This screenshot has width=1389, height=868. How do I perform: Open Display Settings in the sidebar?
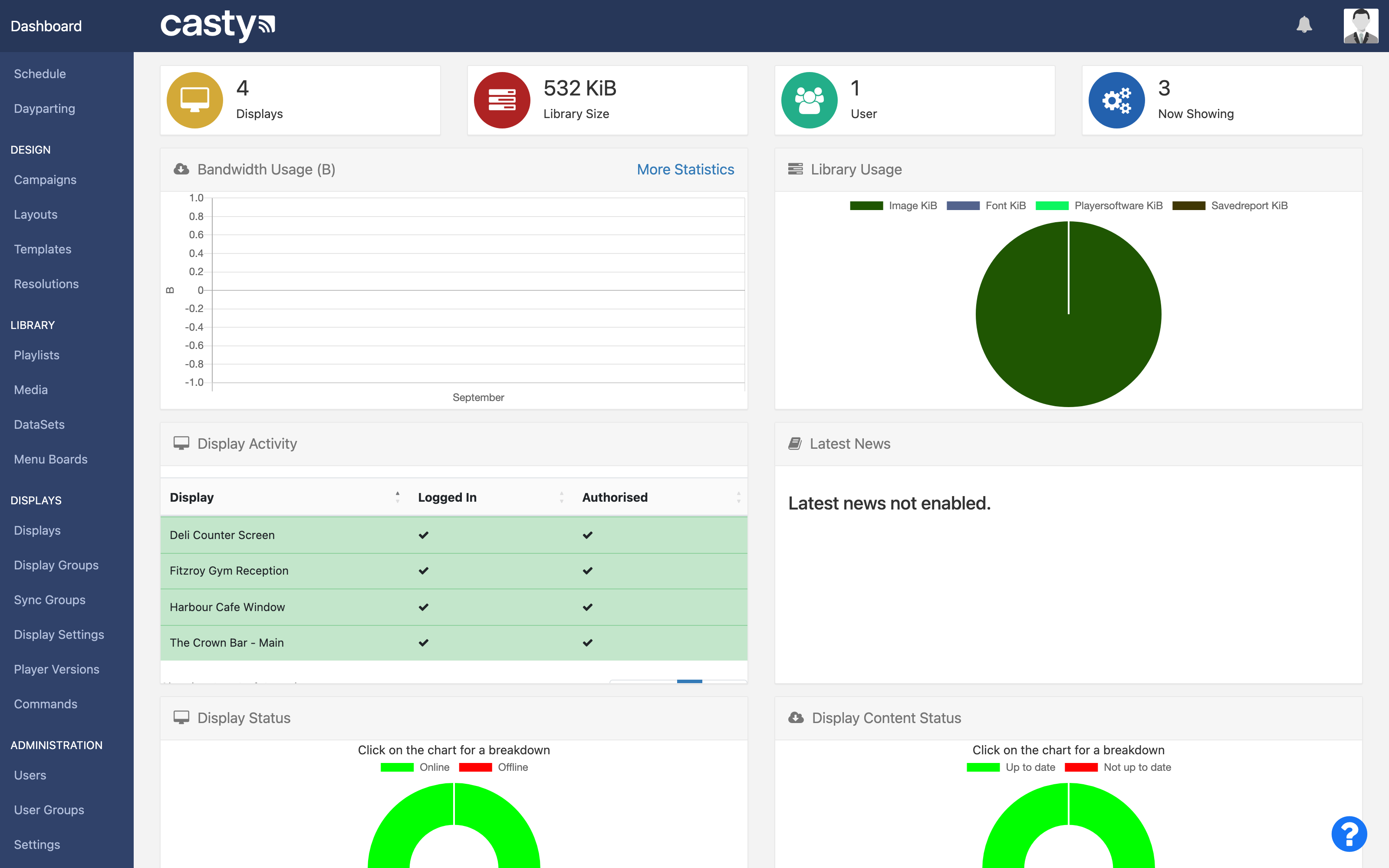[59, 635]
